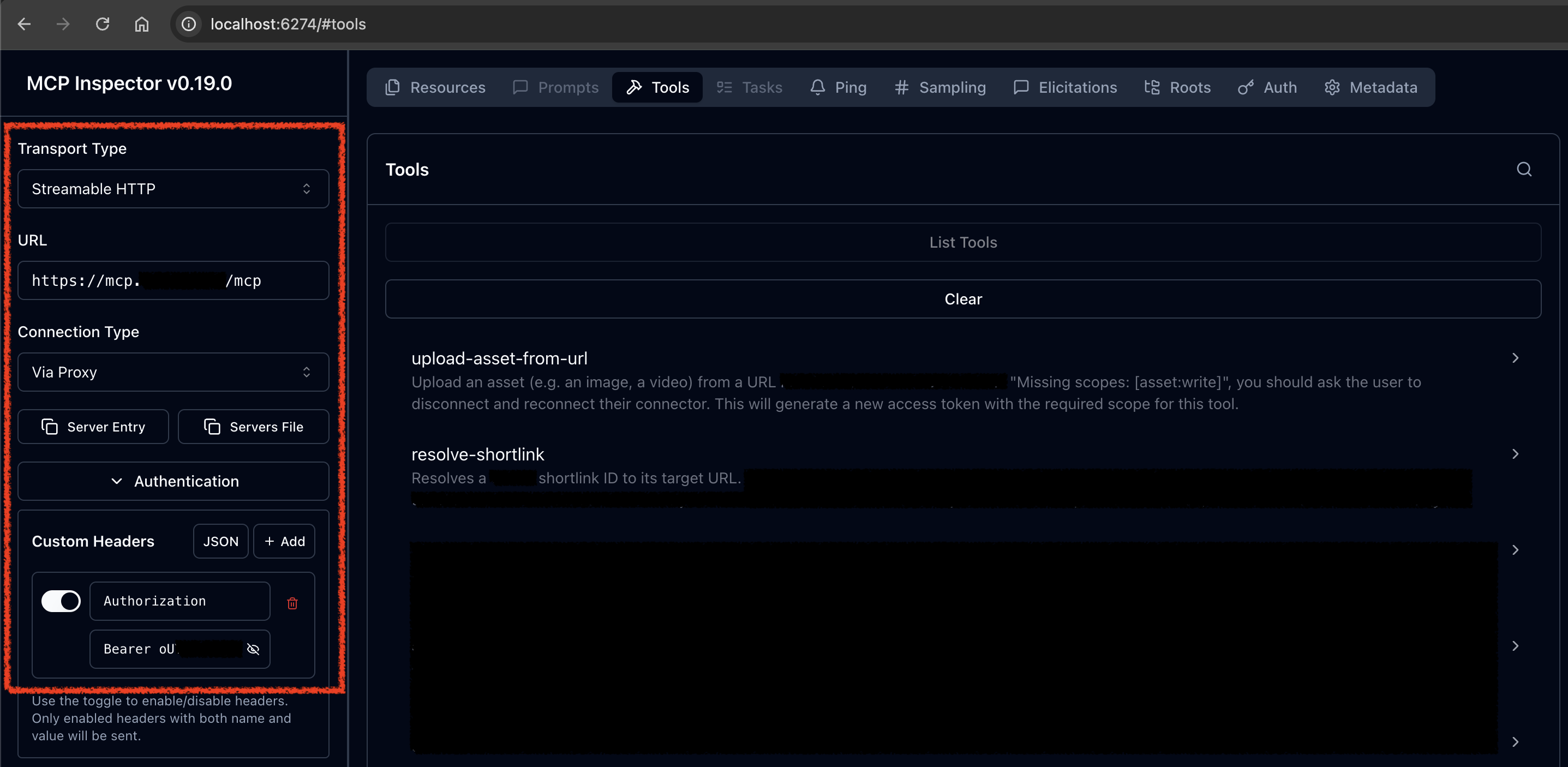This screenshot has height=767, width=1568.
Task: Open the Sampling tab
Action: (x=940, y=87)
